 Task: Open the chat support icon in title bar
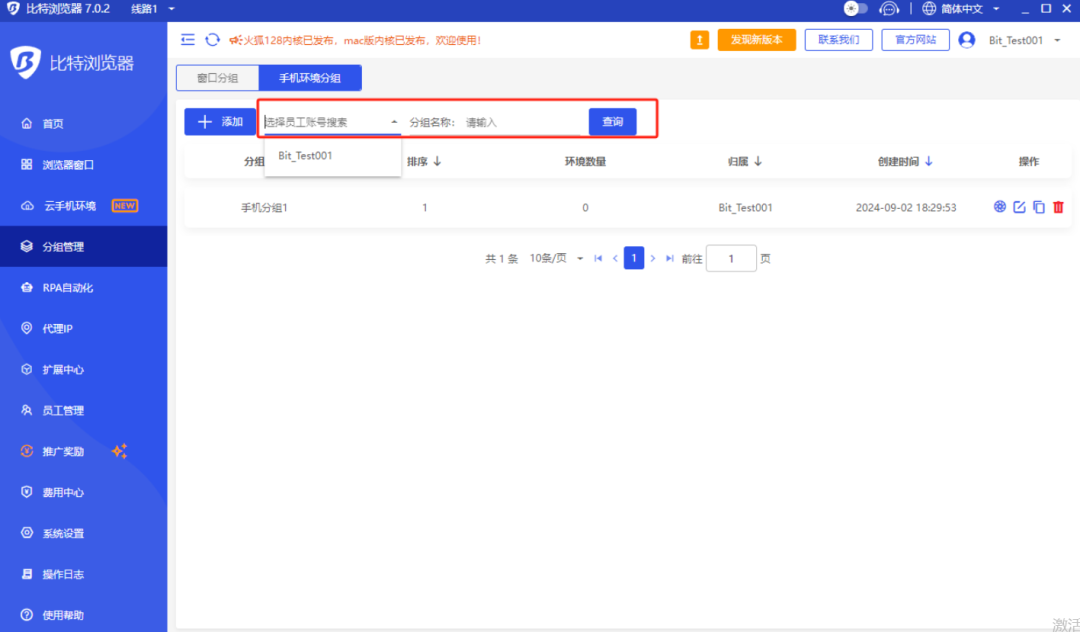click(889, 8)
